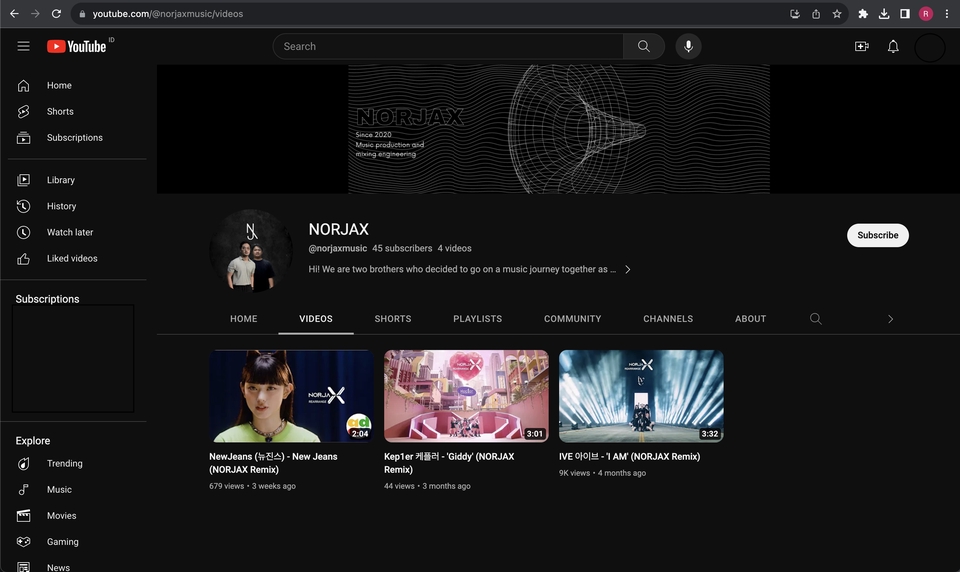The image size is (960, 572).
Task: Click '9K views • 4 months ago'
Action: pyautogui.click(x=602, y=473)
